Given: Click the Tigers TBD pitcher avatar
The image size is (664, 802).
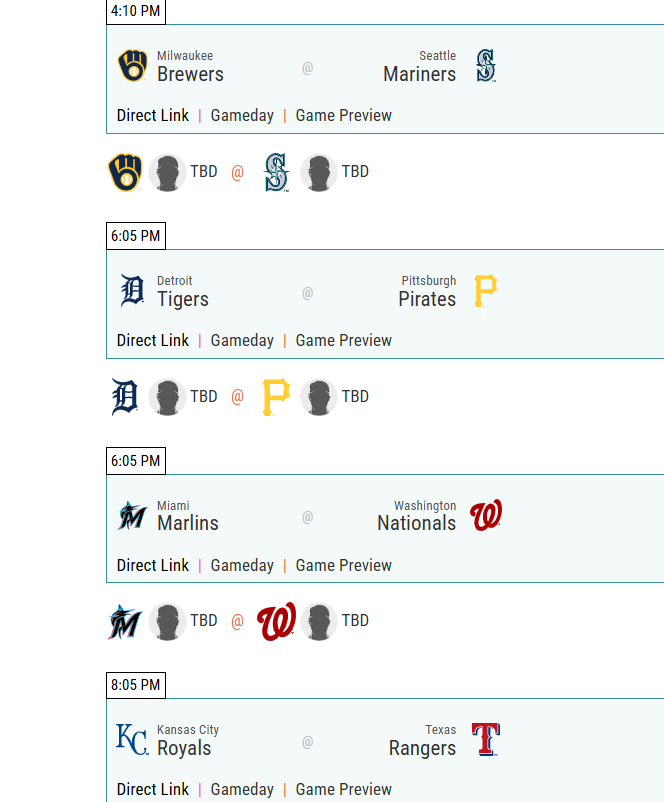Looking at the screenshot, I should [x=168, y=397].
